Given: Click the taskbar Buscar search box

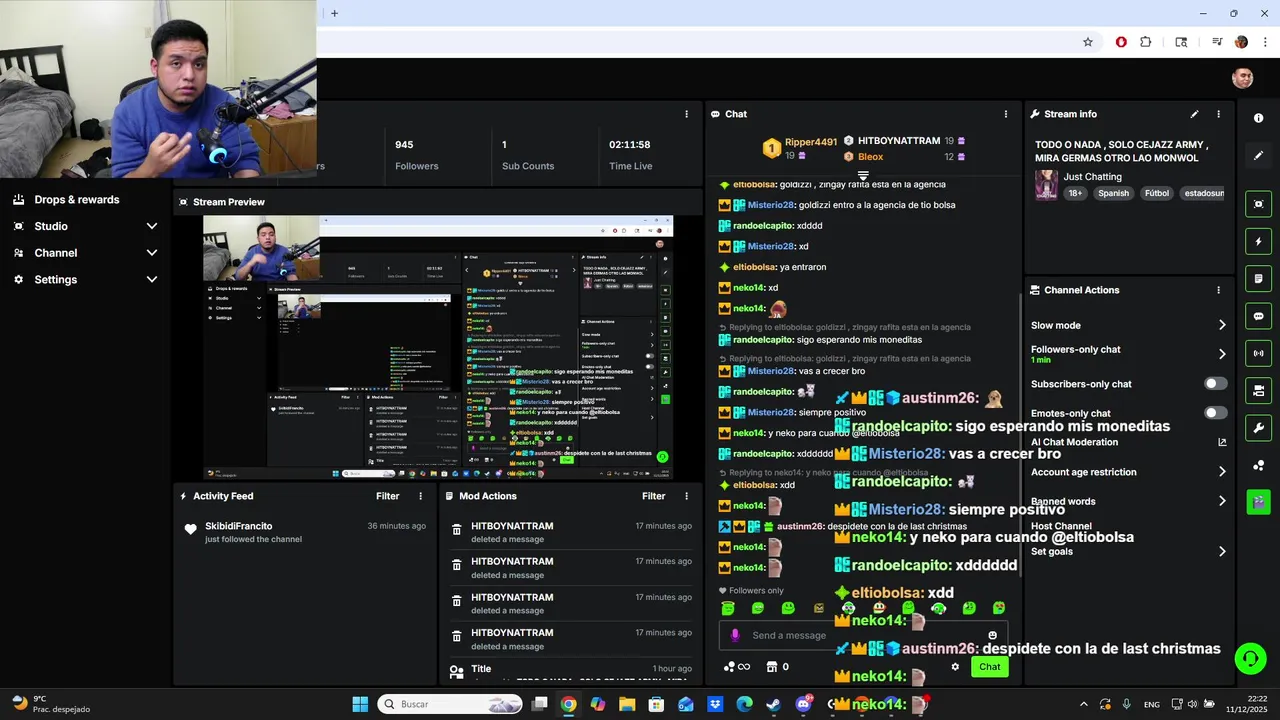Looking at the screenshot, I should click(451, 704).
